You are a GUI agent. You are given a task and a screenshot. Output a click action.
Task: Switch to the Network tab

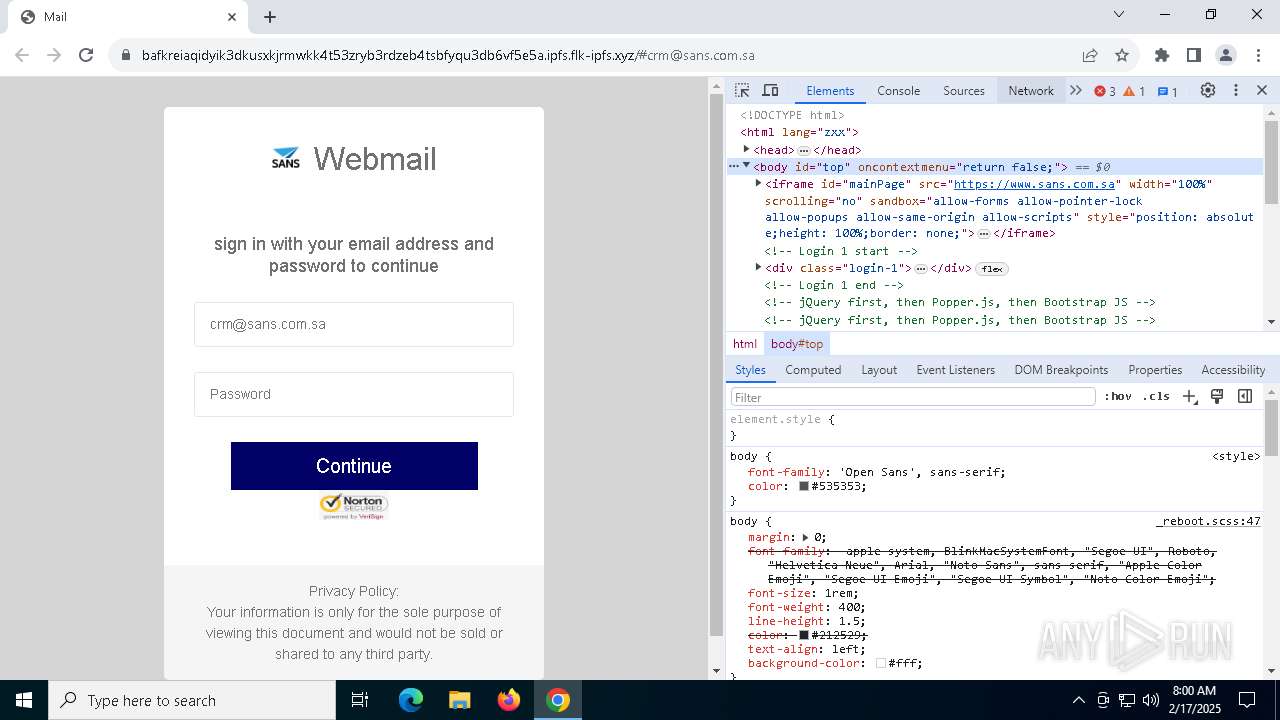tap(1031, 90)
